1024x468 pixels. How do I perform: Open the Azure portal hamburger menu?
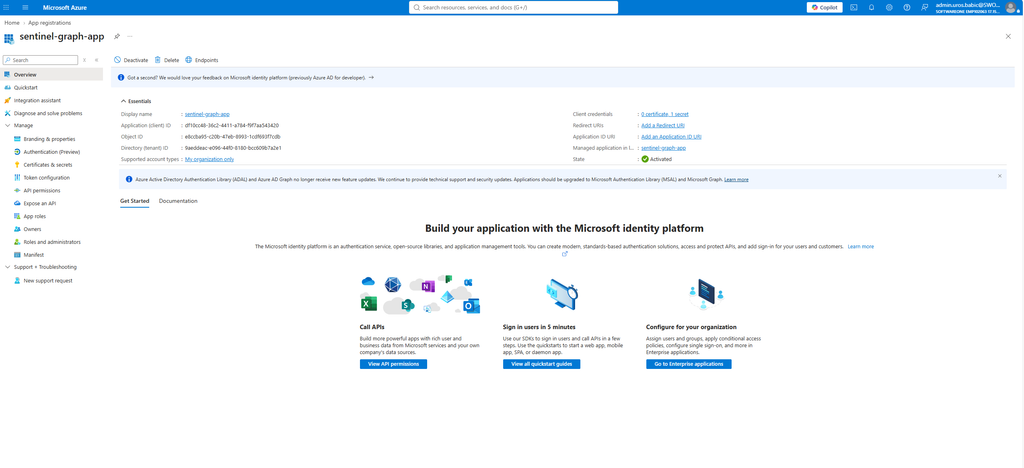(x=25, y=7)
